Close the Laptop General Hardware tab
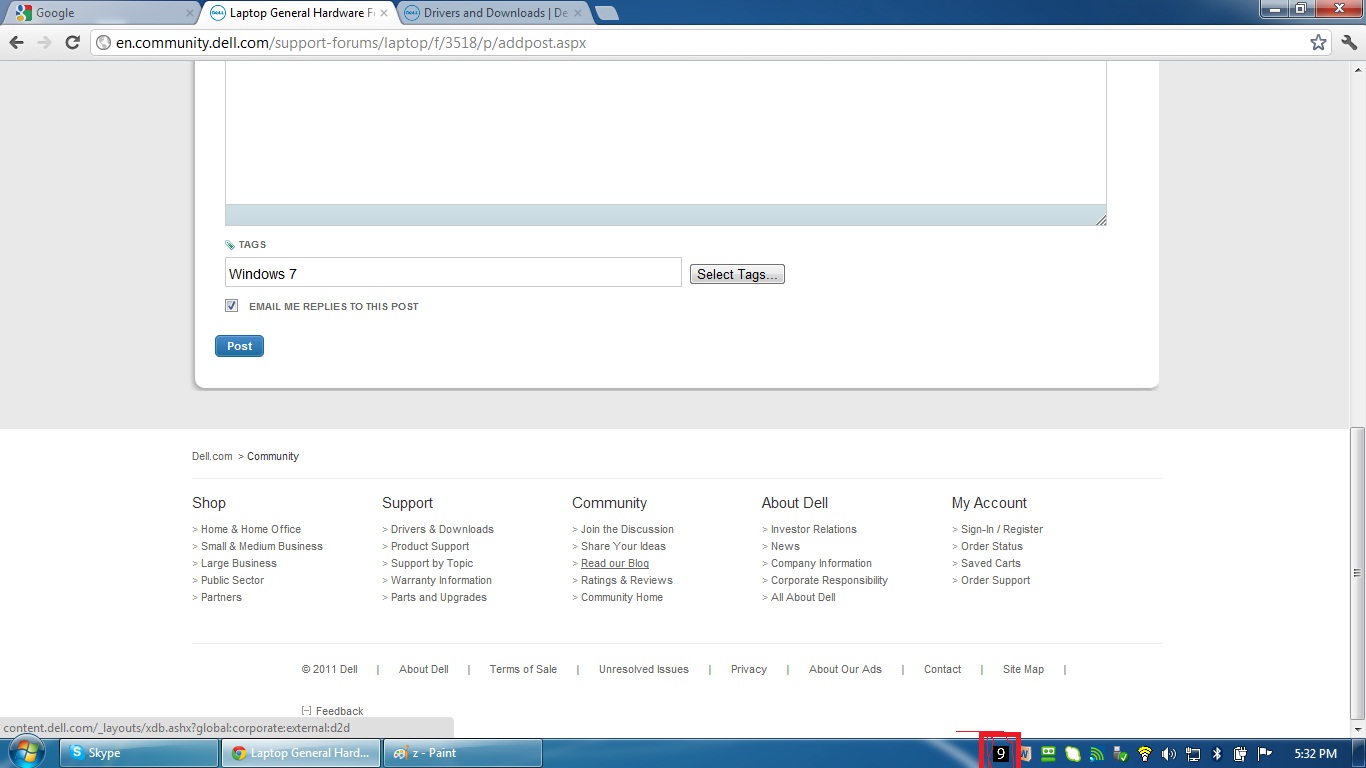Viewport: 1366px width, 768px height. pos(384,13)
